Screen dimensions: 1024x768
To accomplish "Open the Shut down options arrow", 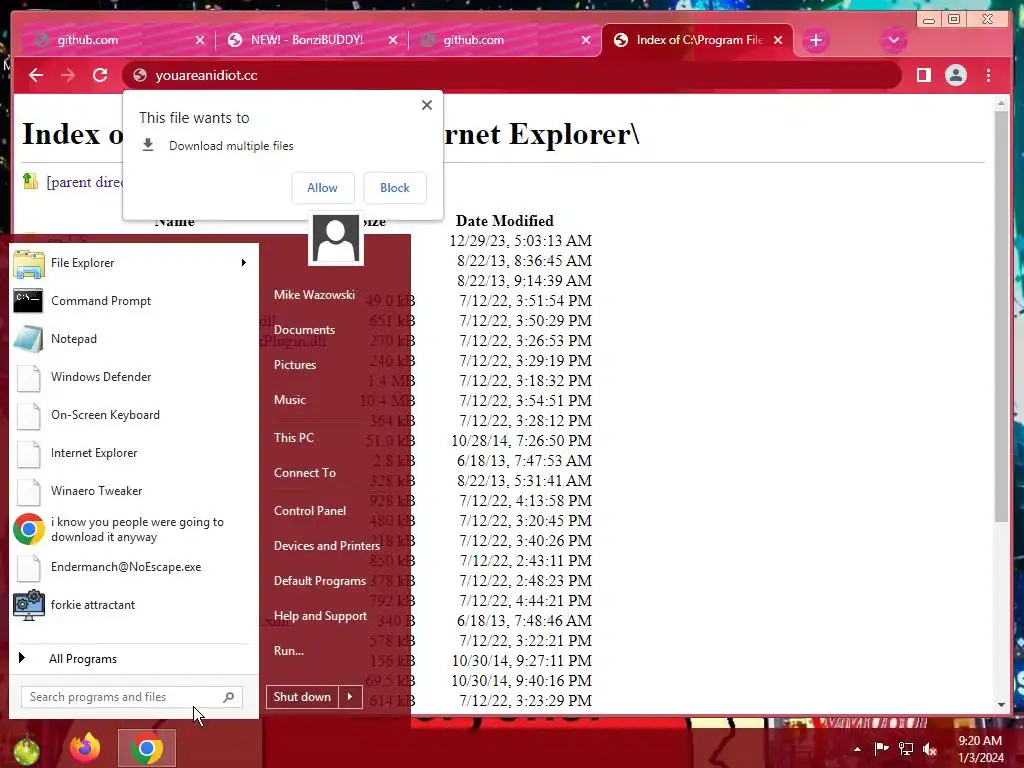I will pyautogui.click(x=350, y=697).
